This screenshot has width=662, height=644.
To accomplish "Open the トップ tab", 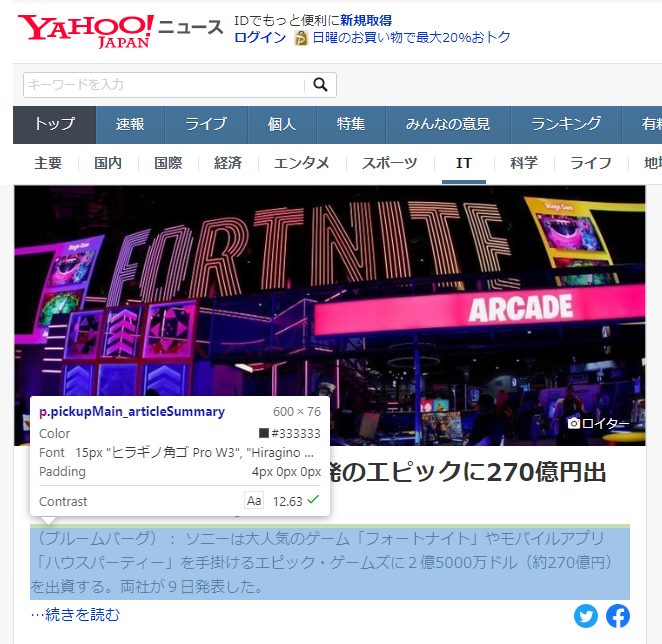I will (x=54, y=125).
